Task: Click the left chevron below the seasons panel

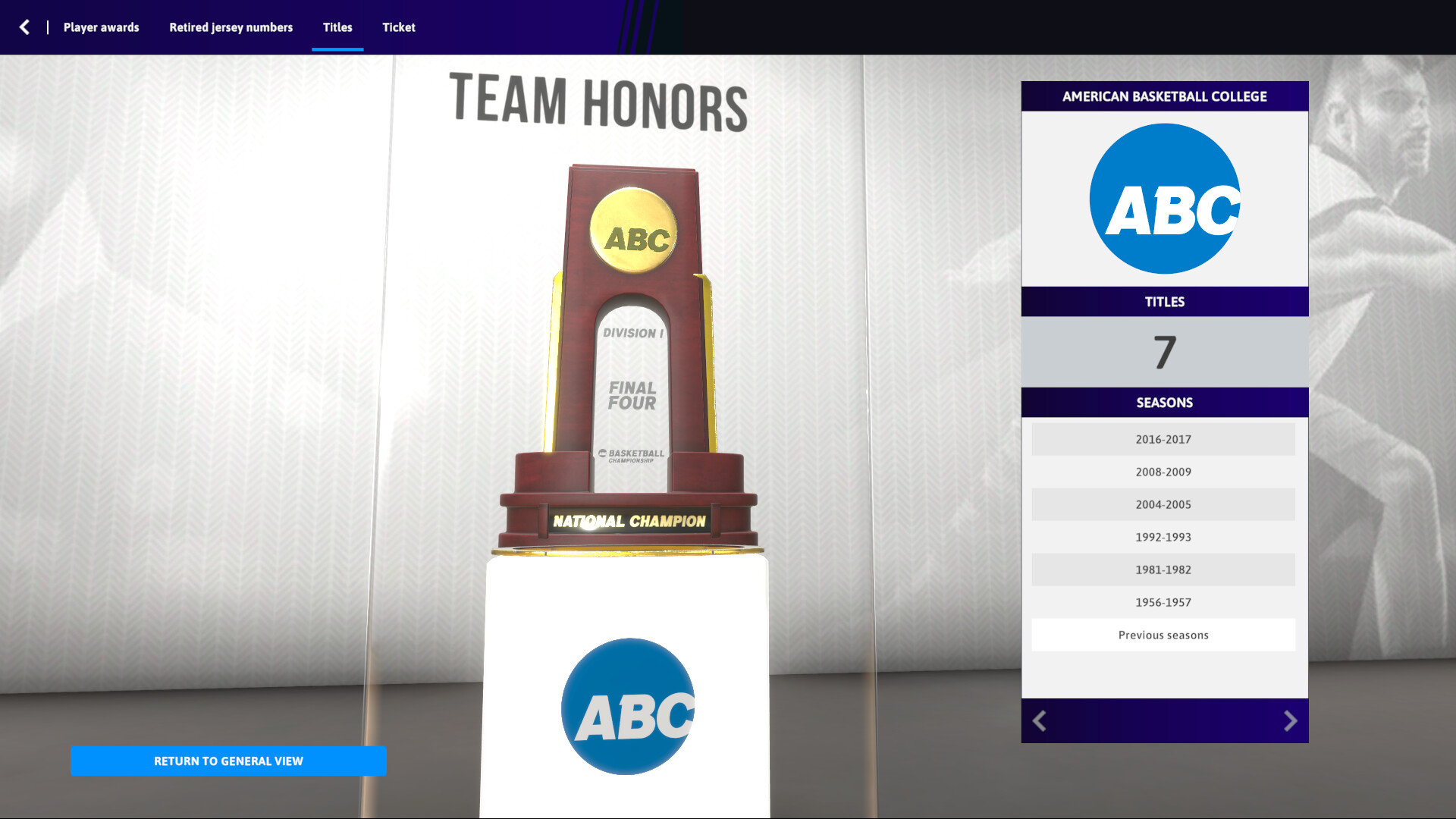Action: coord(1040,721)
